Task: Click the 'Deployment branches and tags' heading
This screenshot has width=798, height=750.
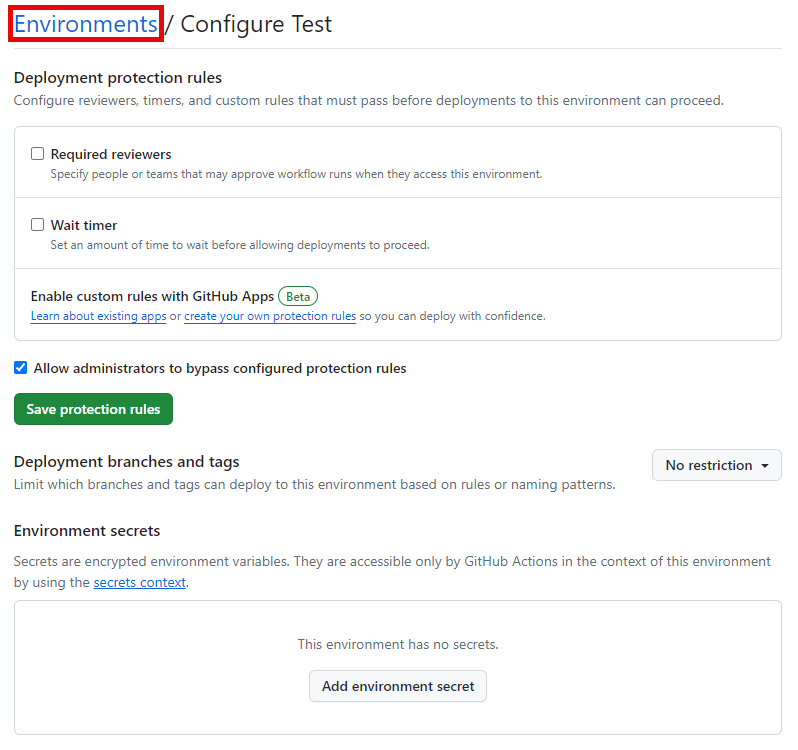Action: [126, 461]
